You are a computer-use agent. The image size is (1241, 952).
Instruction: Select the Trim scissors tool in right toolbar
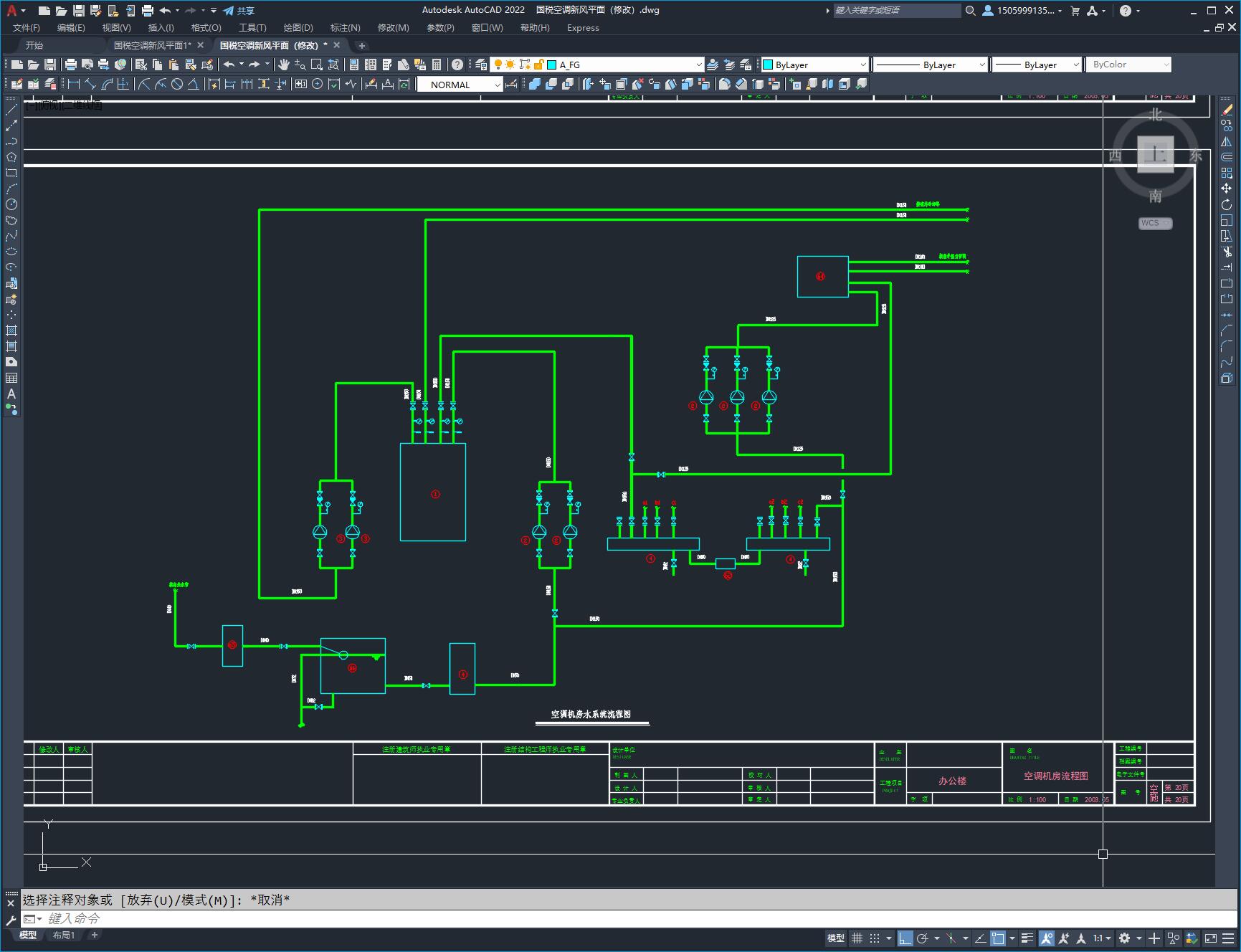[x=1227, y=252]
